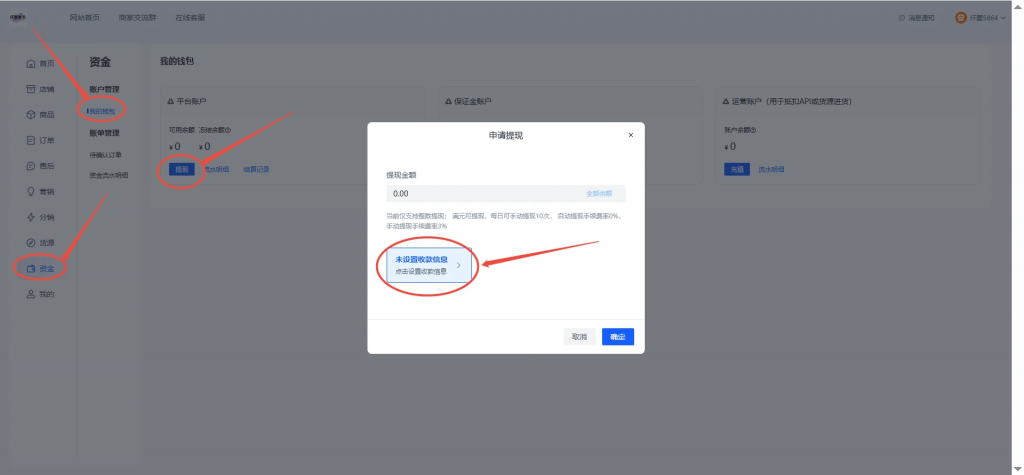Select the 营销 marketing bulb icon

tap(30, 191)
